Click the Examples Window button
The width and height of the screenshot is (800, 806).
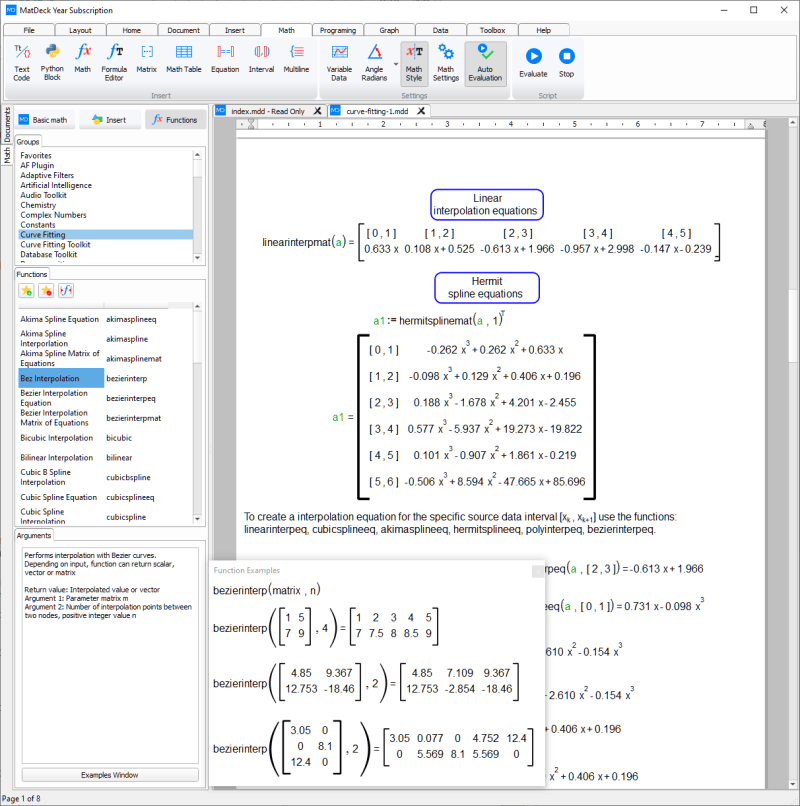(110, 775)
